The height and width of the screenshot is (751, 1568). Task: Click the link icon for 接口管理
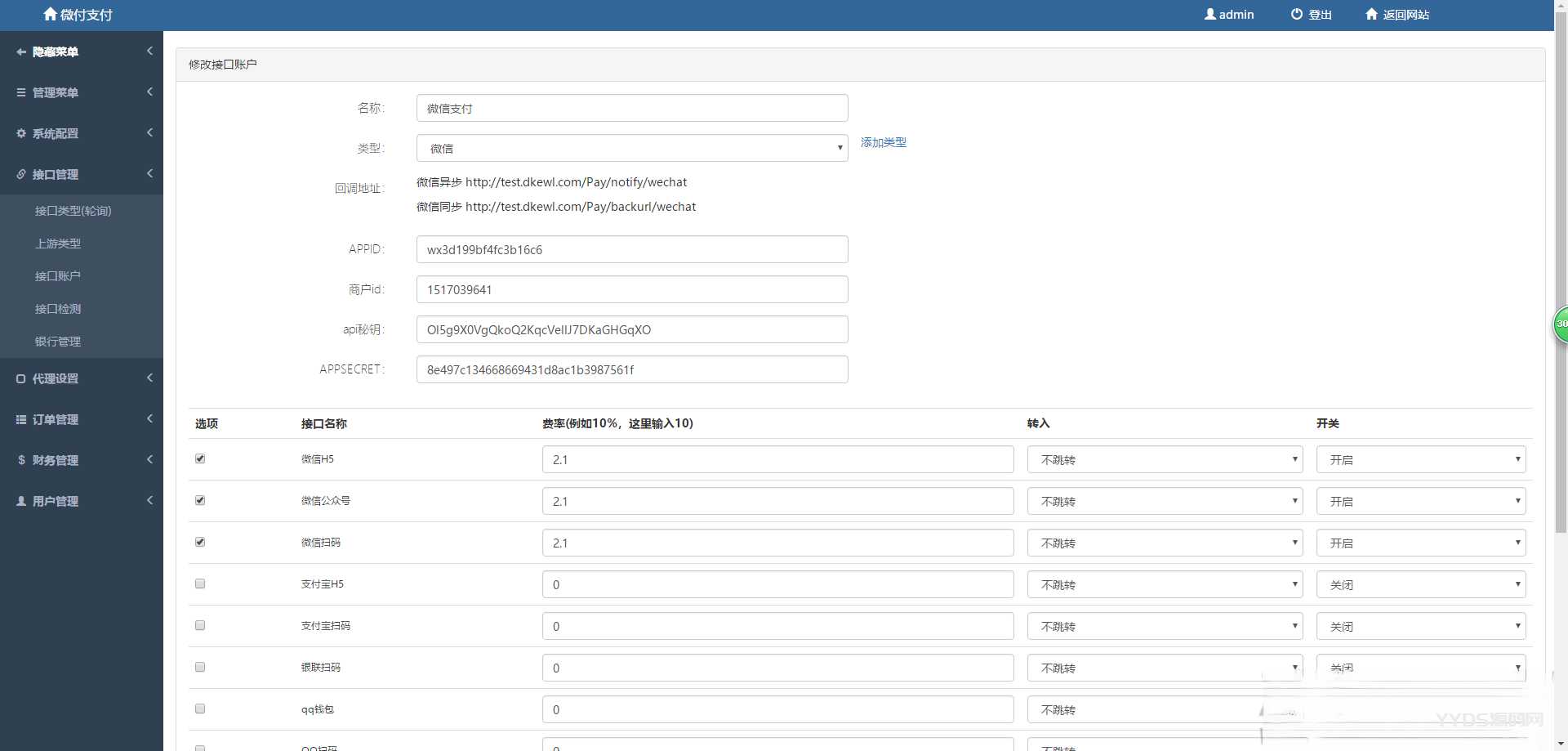[x=21, y=174]
